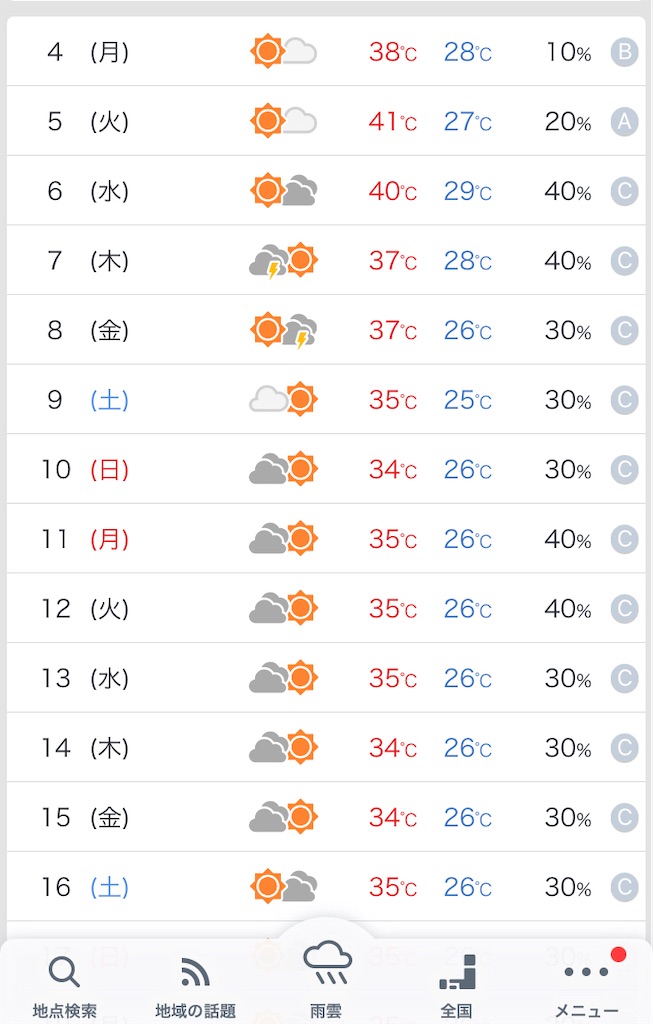Viewport: 653px width, 1024px height.
Task: Tap the reliability badge B on day 4
Action: click(x=624, y=52)
